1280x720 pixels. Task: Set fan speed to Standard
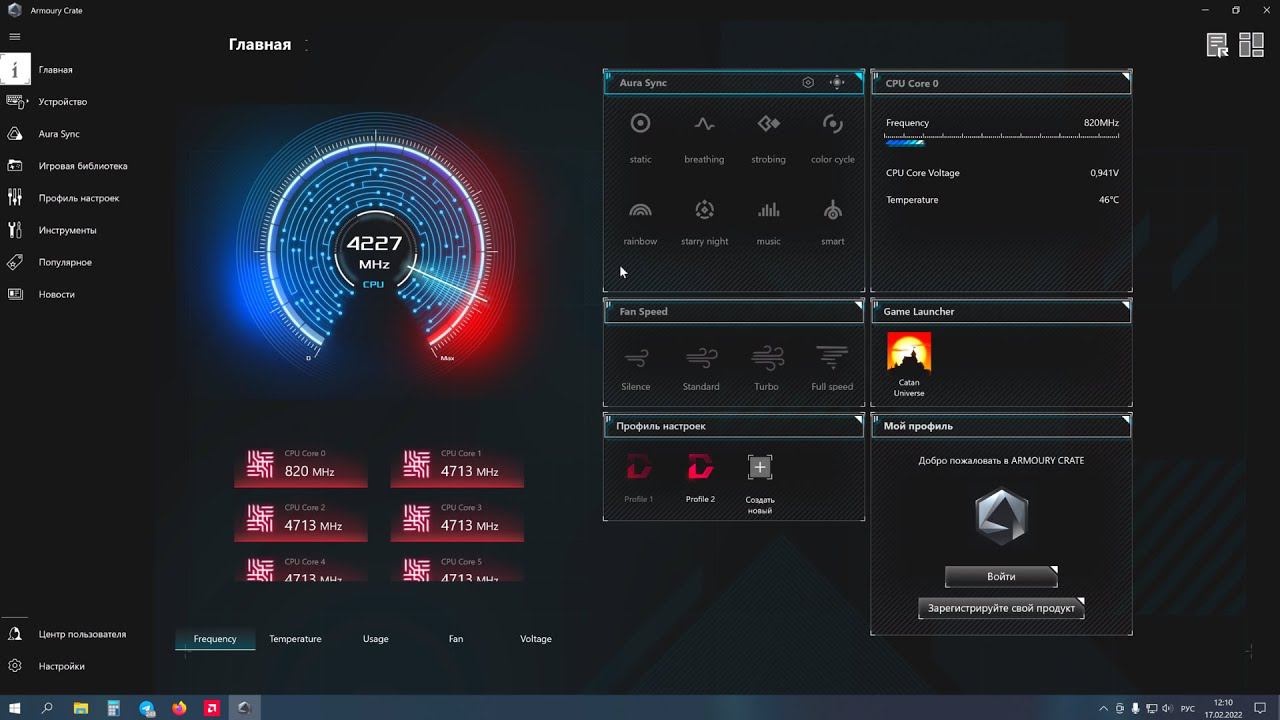pos(701,368)
